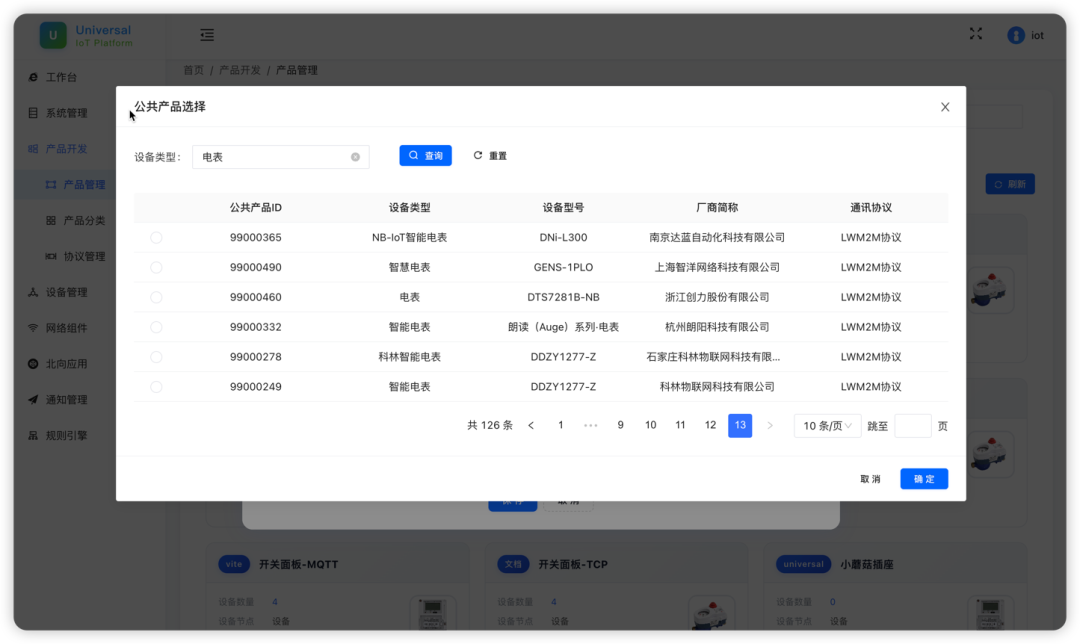
Task: Click the iot user avatar icon
Action: [1016, 35]
